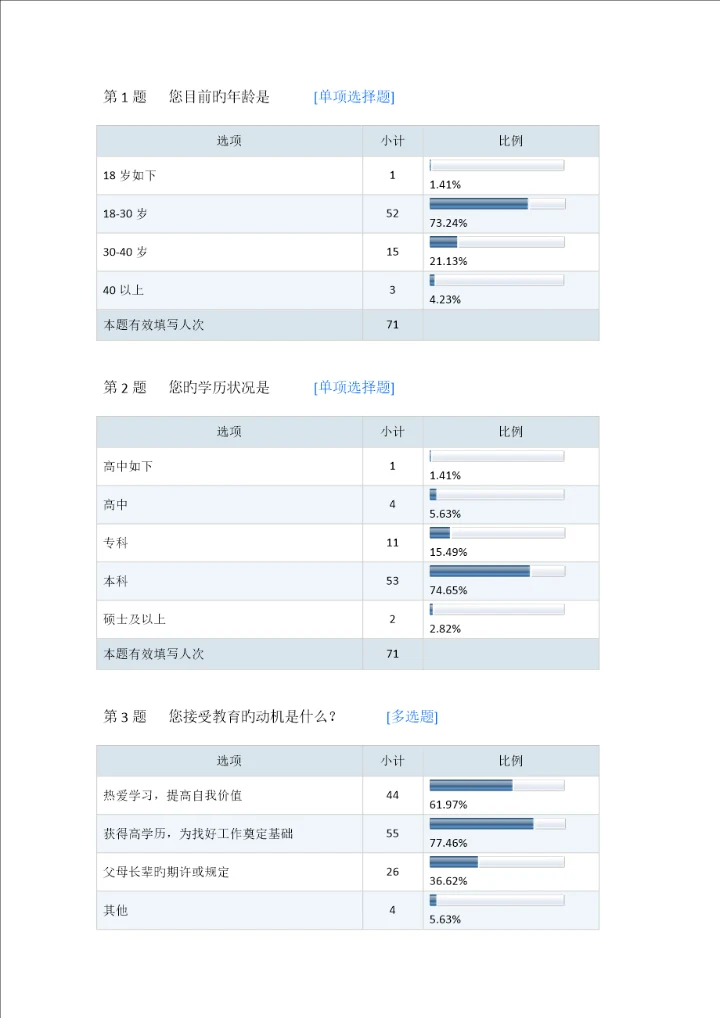Click the 第 3 题 您接受教育的动机是什么 heading
Image resolution: width=720 pixels, height=1018 pixels.
tap(220, 717)
